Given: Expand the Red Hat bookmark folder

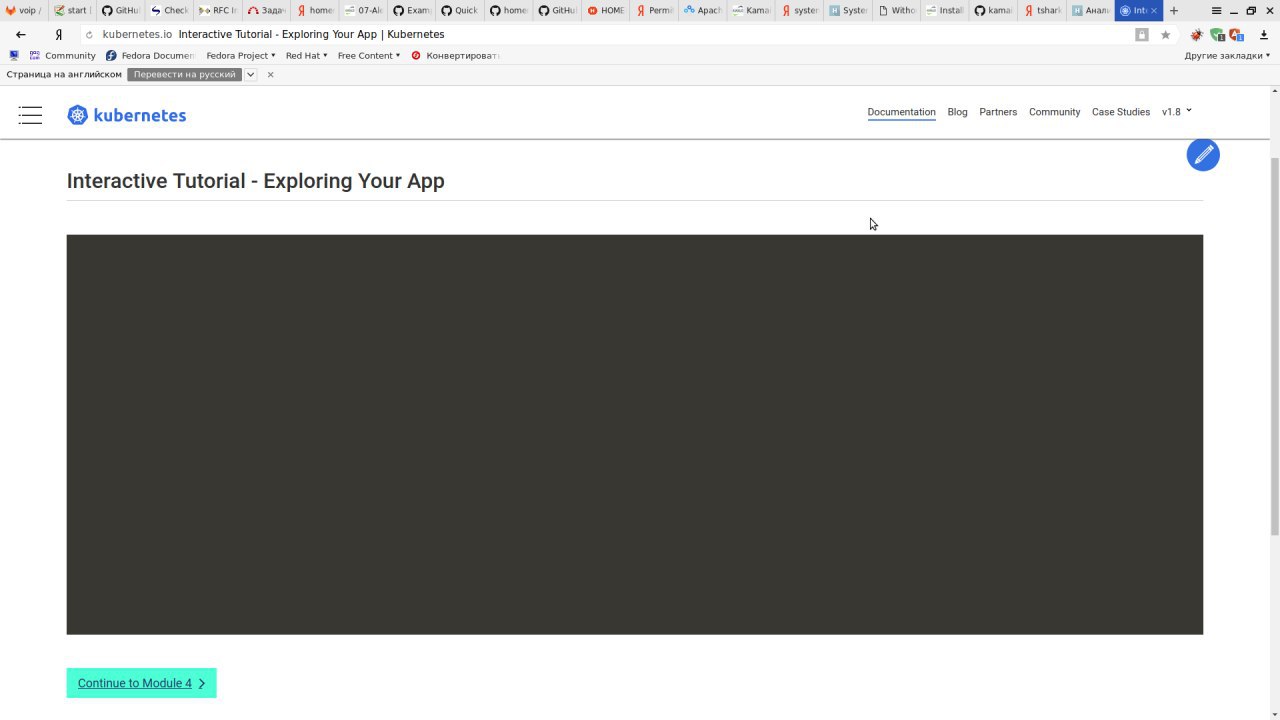Looking at the screenshot, I should (306, 55).
